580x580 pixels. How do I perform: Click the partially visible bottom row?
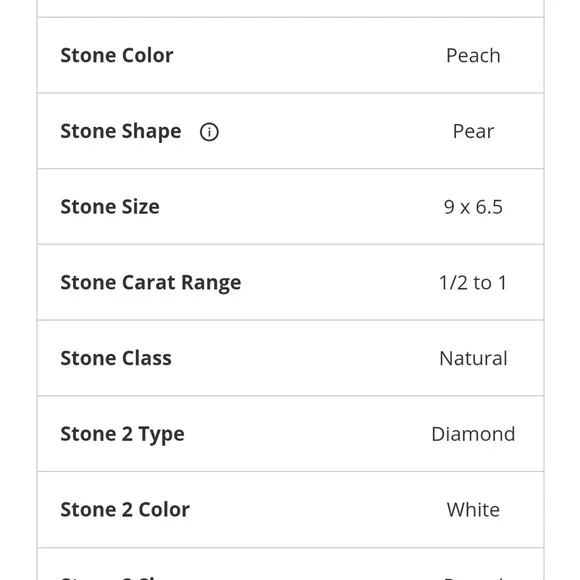[x=290, y=564]
